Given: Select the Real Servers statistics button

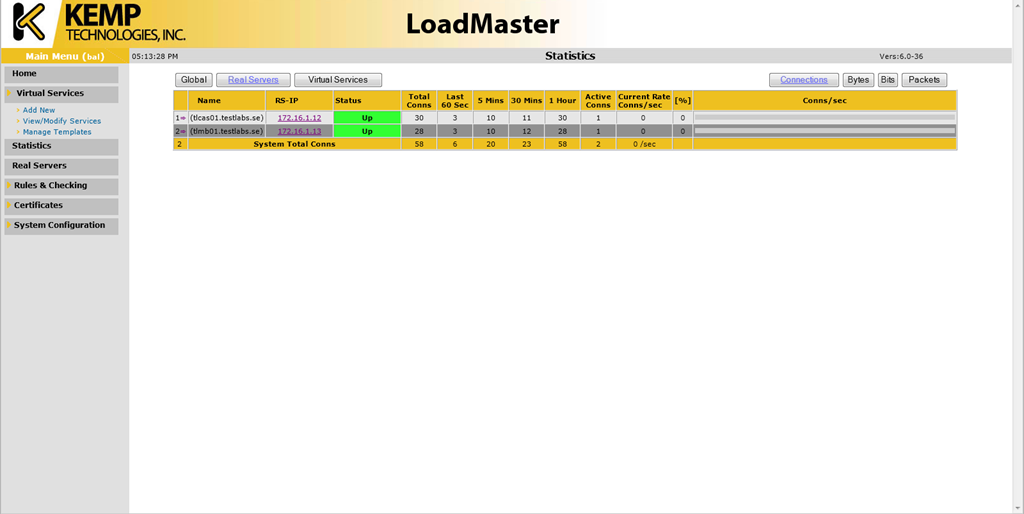Looking at the screenshot, I should pyautogui.click(x=253, y=80).
